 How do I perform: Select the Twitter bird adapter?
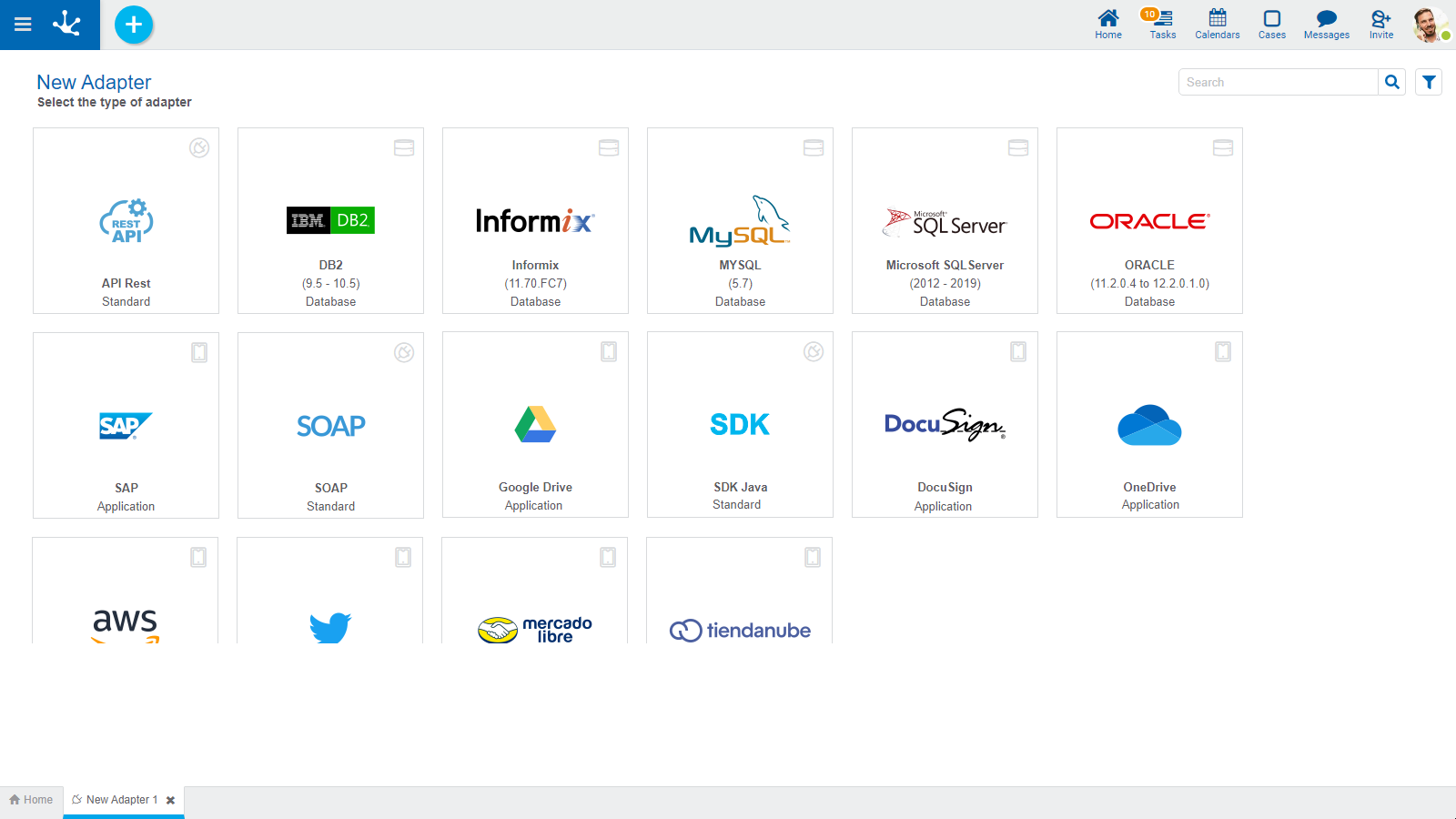330,591
